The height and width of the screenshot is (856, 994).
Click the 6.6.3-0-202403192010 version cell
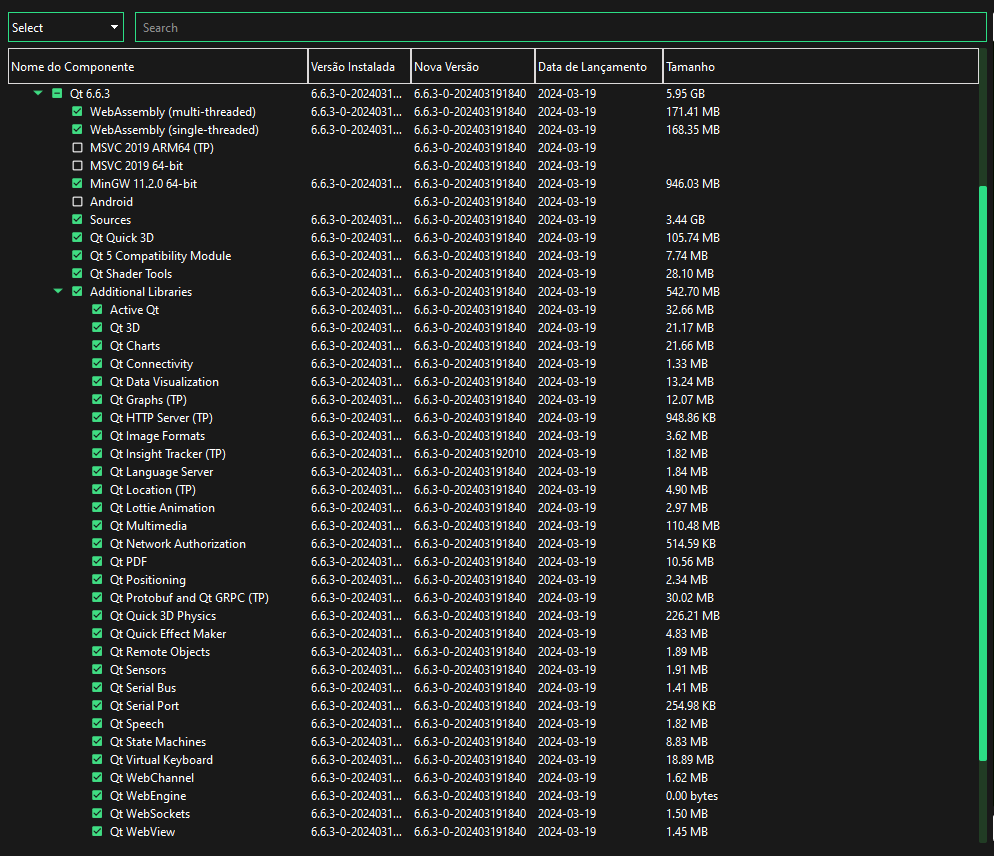[x=470, y=453]
